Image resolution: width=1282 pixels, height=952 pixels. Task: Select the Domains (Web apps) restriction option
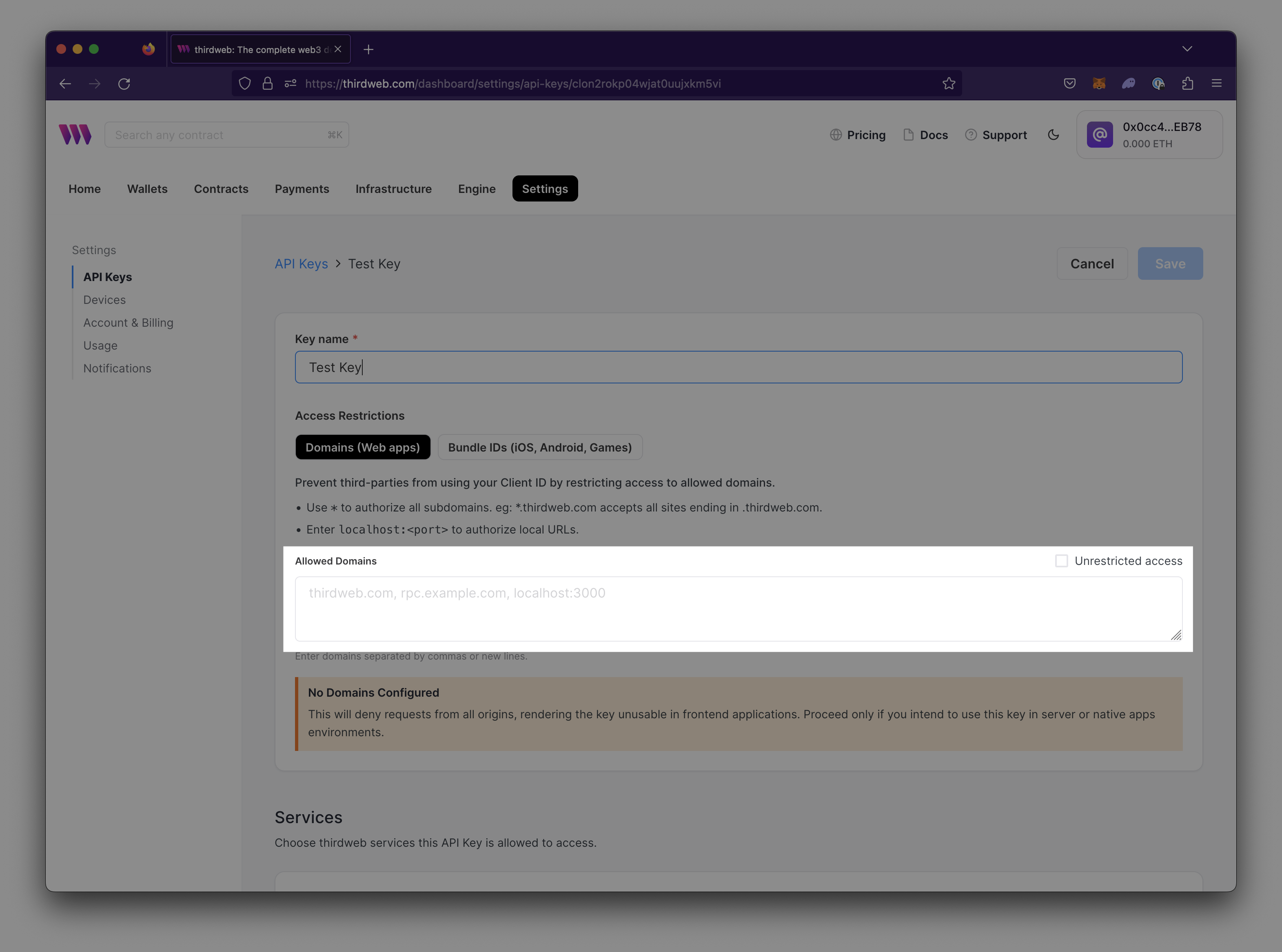pyautogui.click(x=363, y=447)
